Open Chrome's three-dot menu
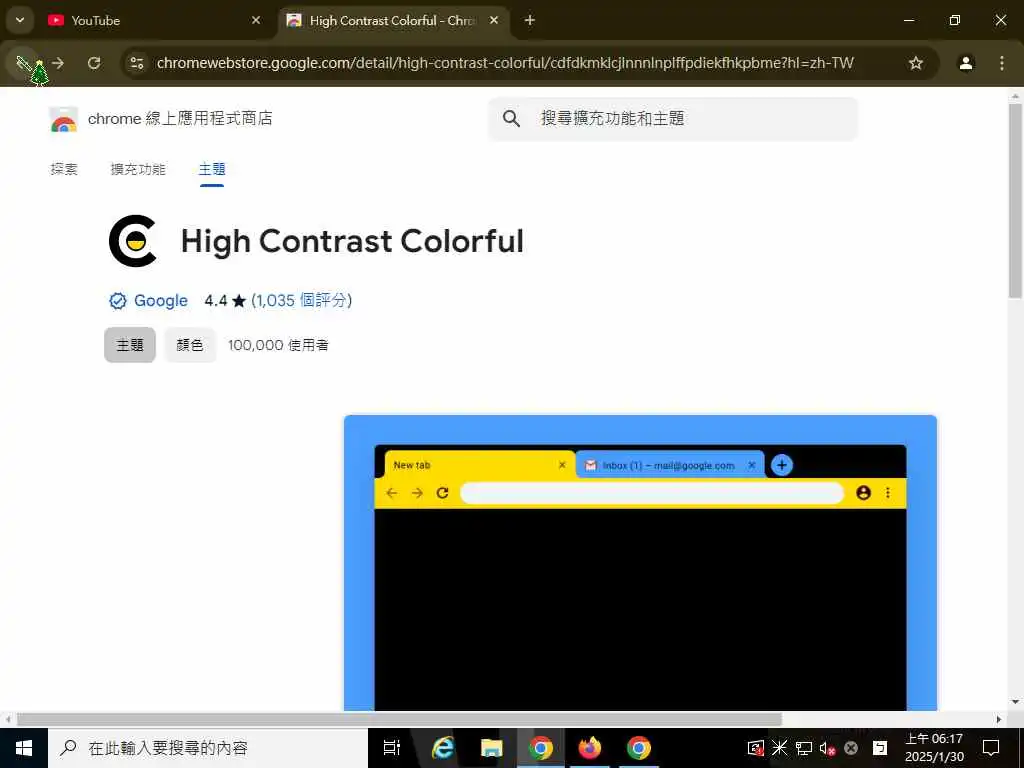Viewport: 1024px width, 768px height. click(1002, 63)
